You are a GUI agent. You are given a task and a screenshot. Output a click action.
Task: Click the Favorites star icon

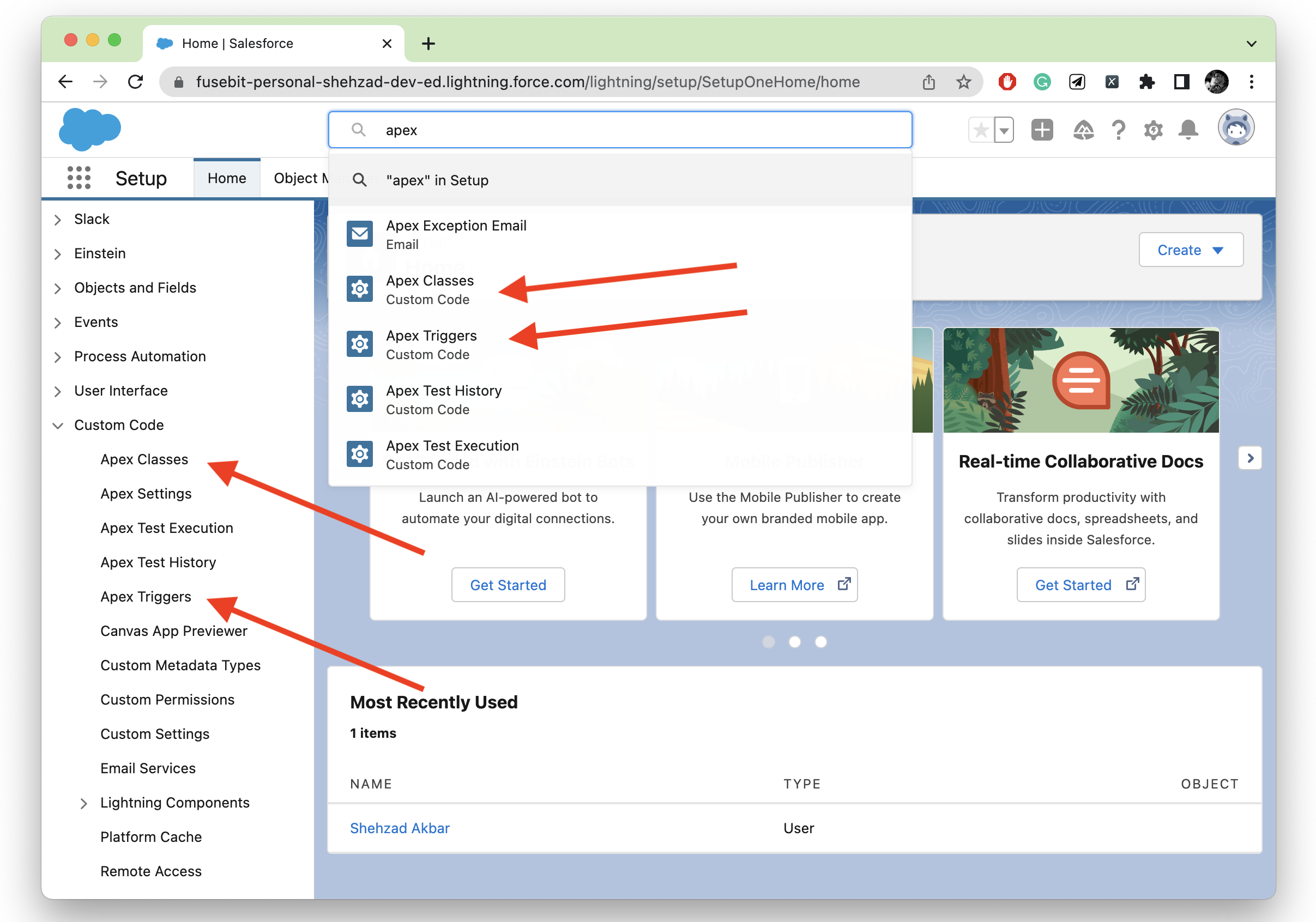[x=981, y=130]
